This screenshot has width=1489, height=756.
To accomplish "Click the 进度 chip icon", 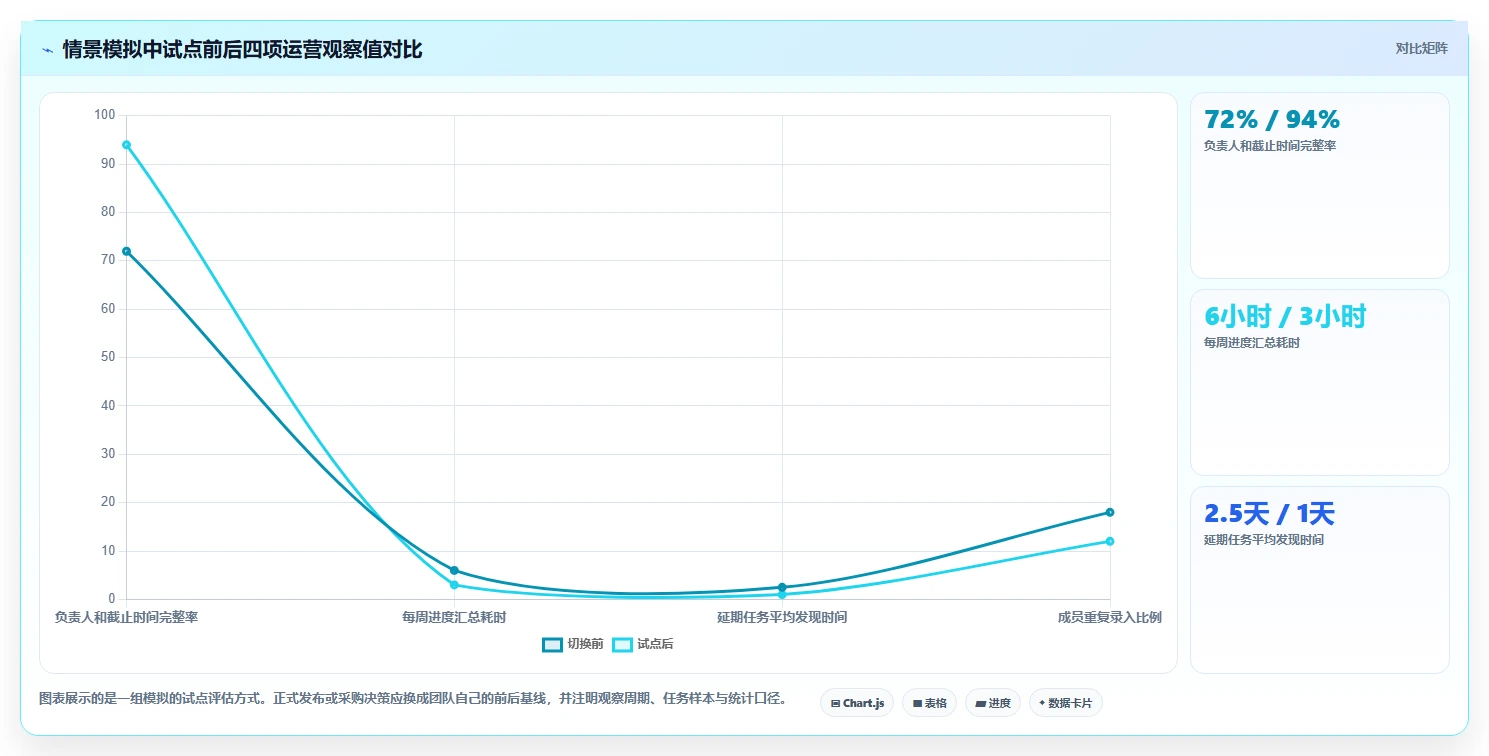I will 980,704.
